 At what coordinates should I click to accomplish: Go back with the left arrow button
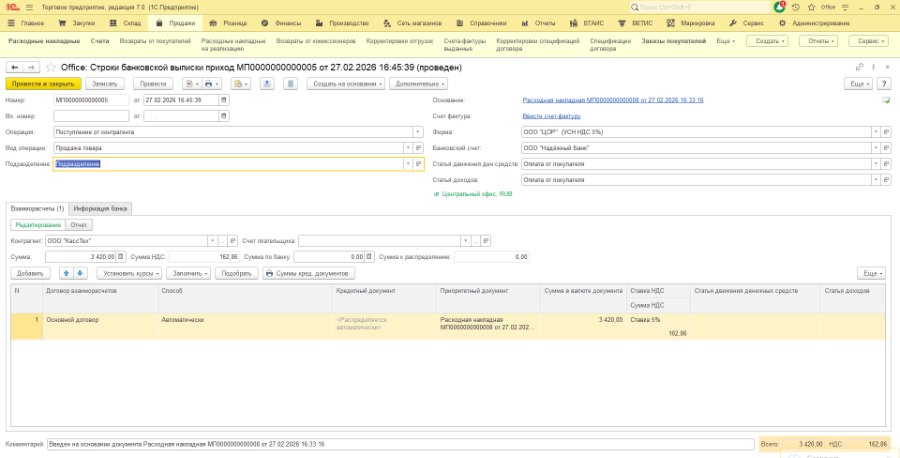click(x=14, y=68)
